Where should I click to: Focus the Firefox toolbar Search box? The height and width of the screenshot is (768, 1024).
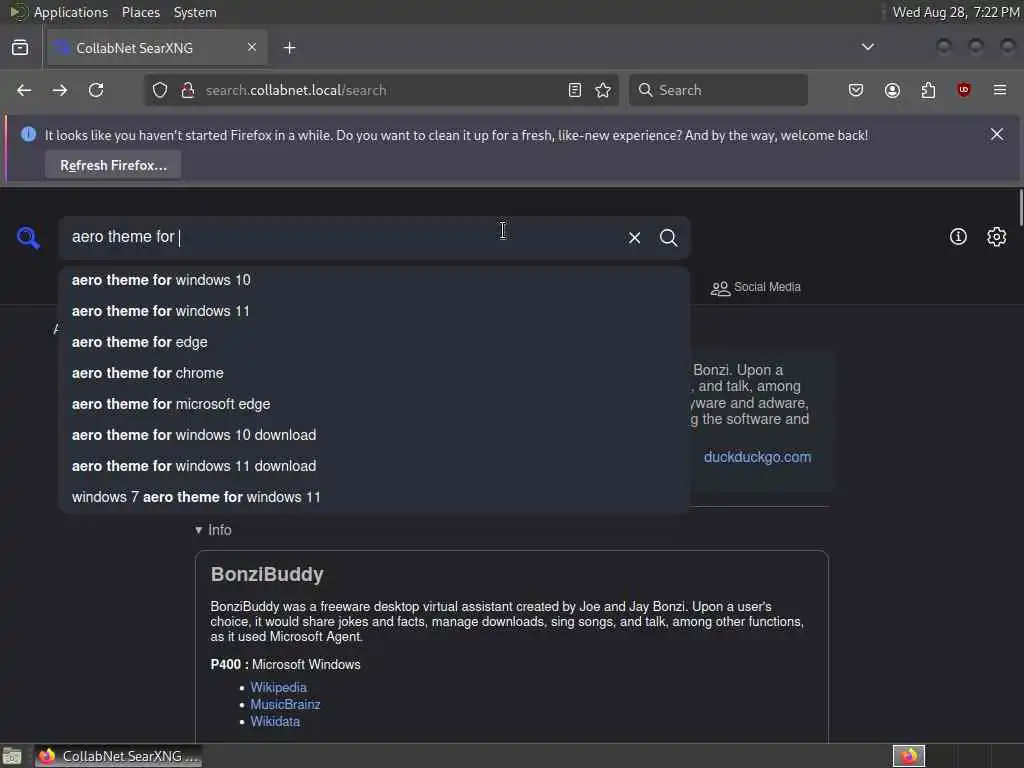[x=718, y=90]
